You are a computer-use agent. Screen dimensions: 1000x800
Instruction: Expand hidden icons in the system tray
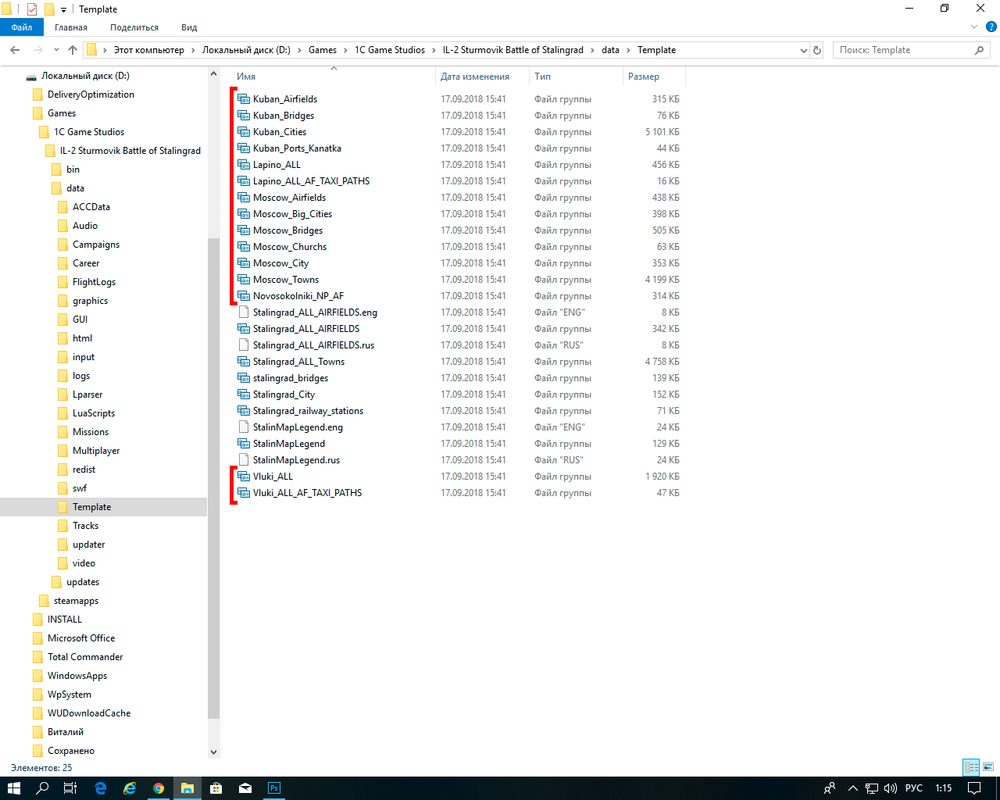tap(852, 788)
